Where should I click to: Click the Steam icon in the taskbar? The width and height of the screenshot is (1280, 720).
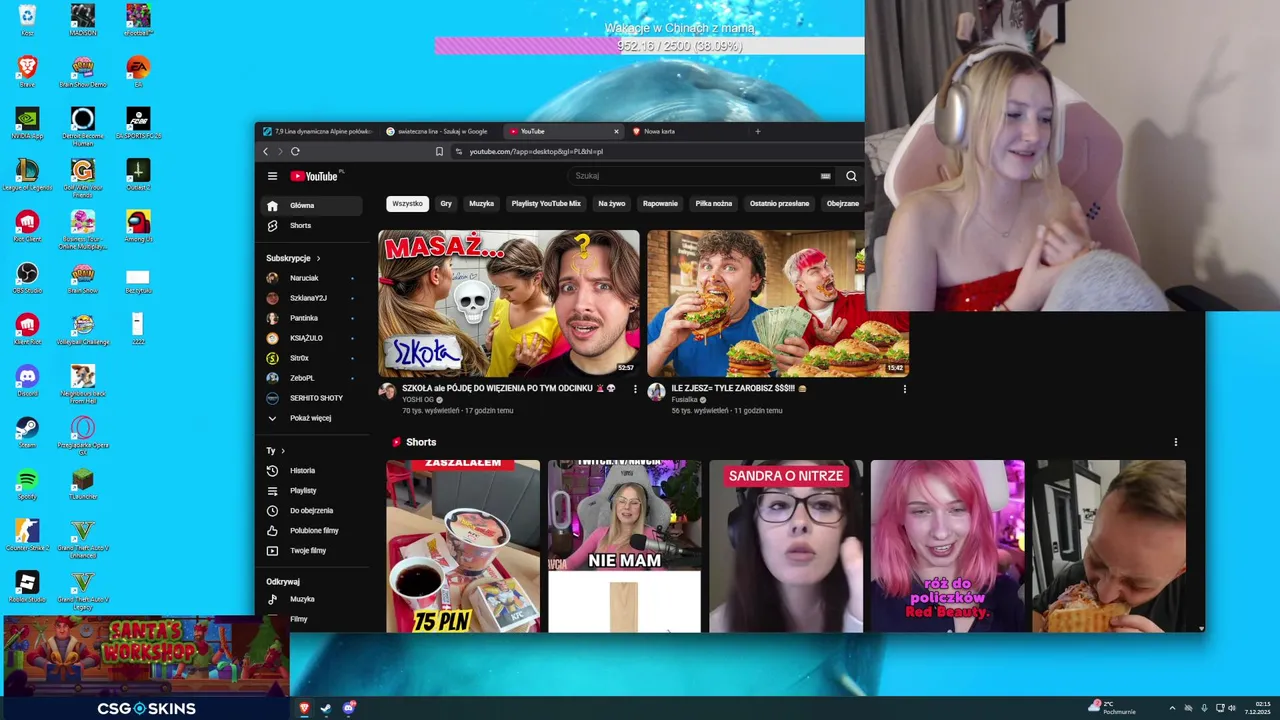tap(326, 708)
